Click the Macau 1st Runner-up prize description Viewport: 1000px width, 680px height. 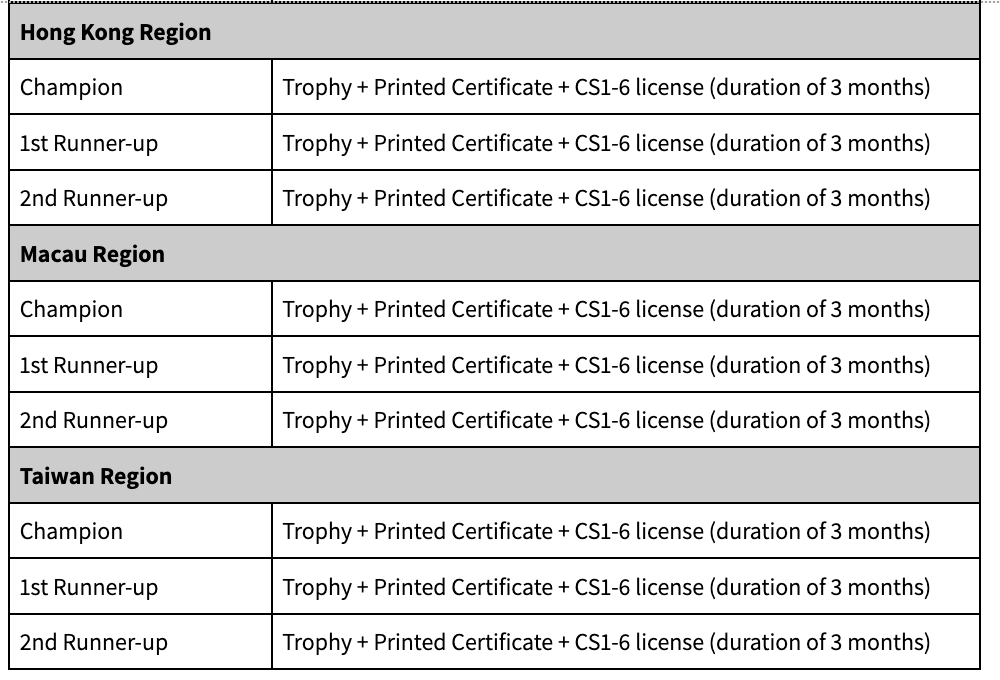click(606, 365)
